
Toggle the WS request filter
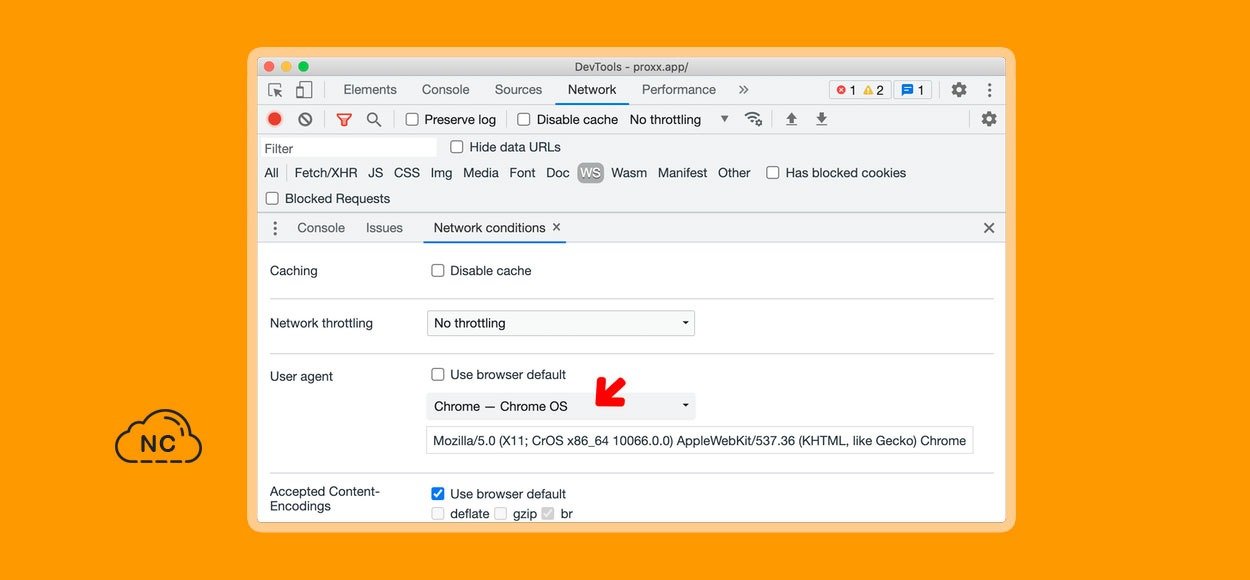591,173
